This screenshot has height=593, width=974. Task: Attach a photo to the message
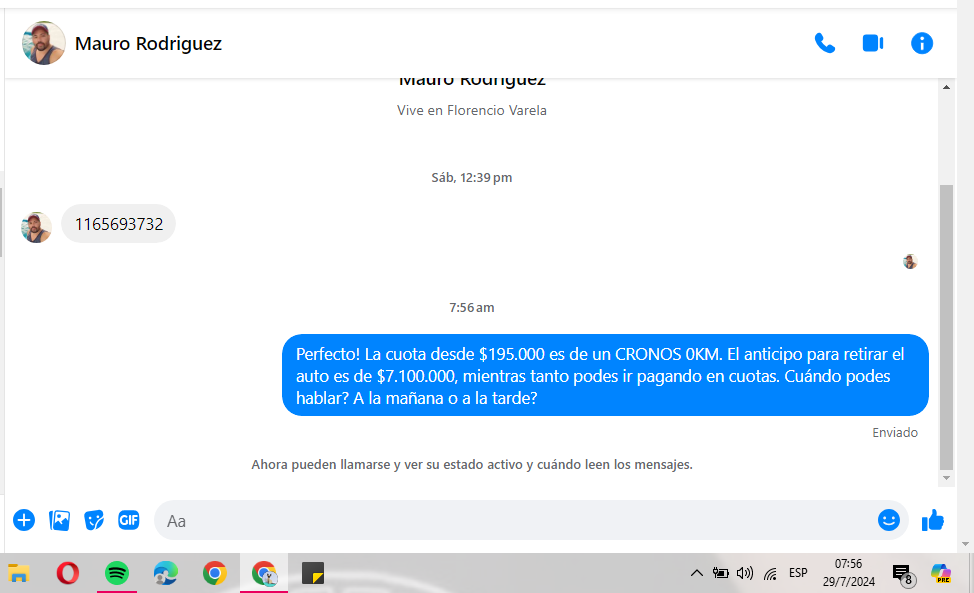[x=60, y=520]
